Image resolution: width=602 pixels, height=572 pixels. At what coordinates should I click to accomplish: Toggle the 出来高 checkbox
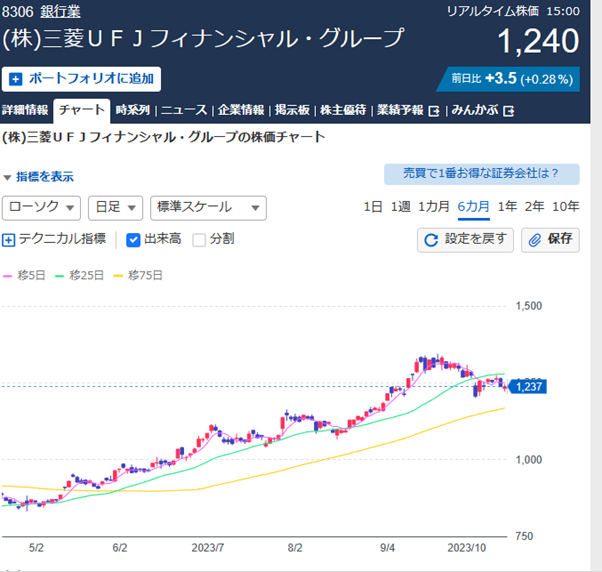[133, 240]
